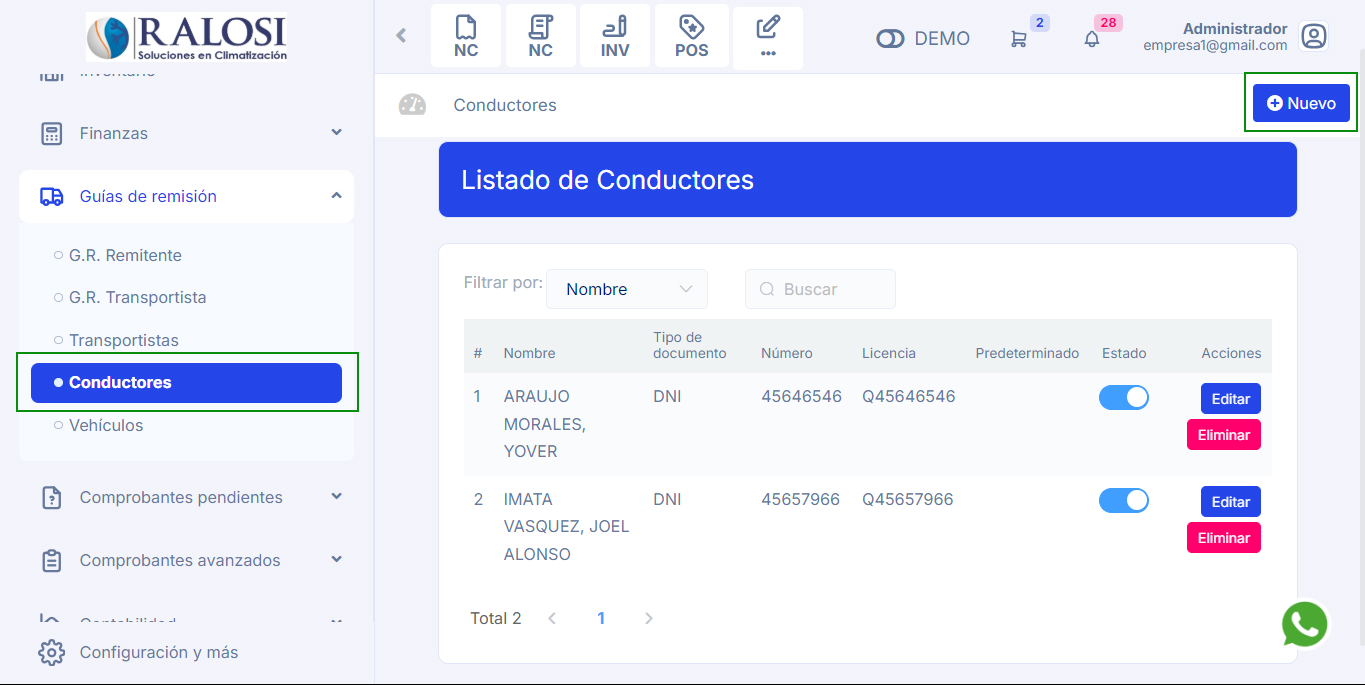Image resolution: width=1365 pixels, height=685 pixels.
Task: Open the shopping cart icon
Action: pos(1018,39)
